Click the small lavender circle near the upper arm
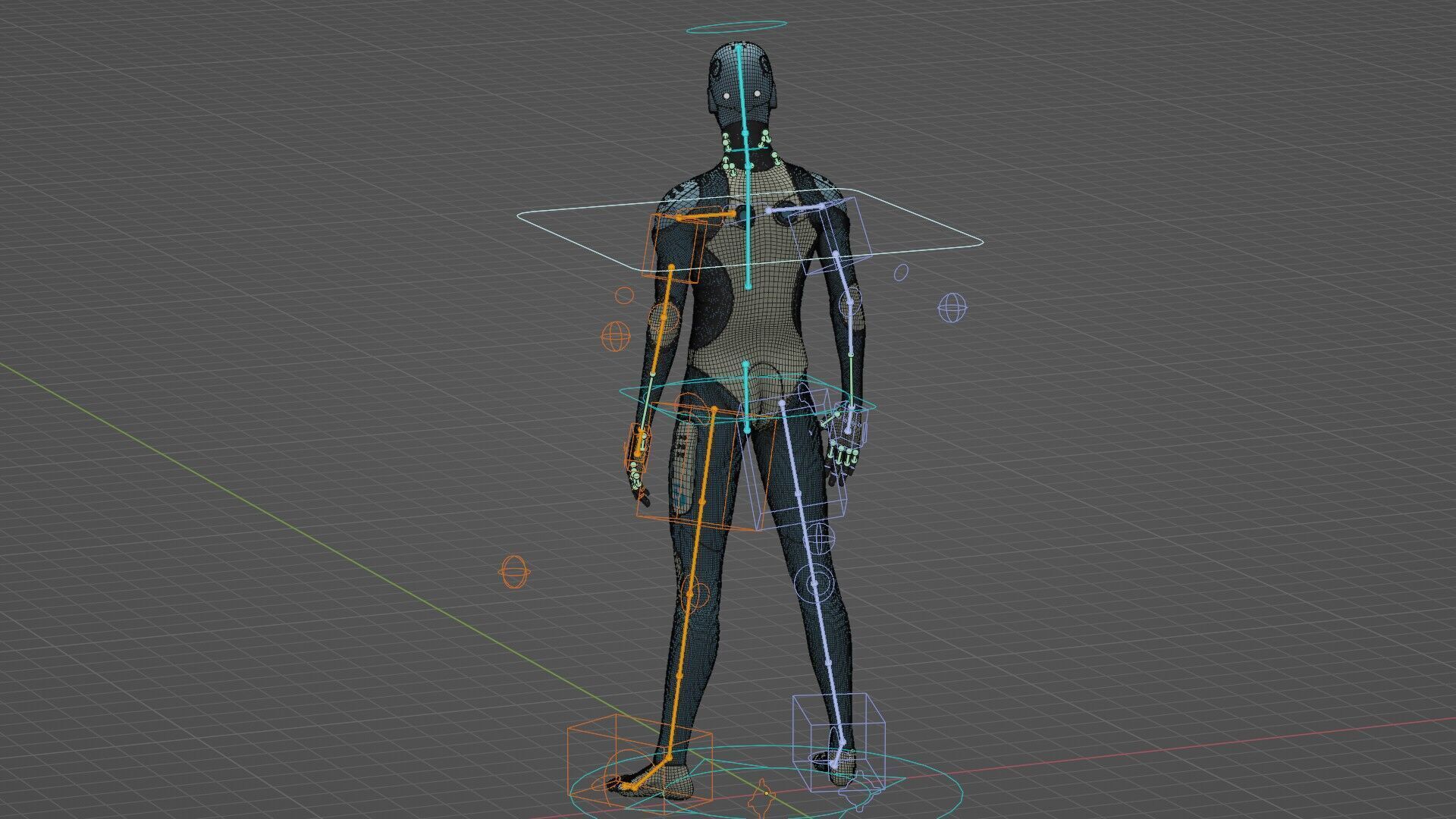 [x=901, y=271]
